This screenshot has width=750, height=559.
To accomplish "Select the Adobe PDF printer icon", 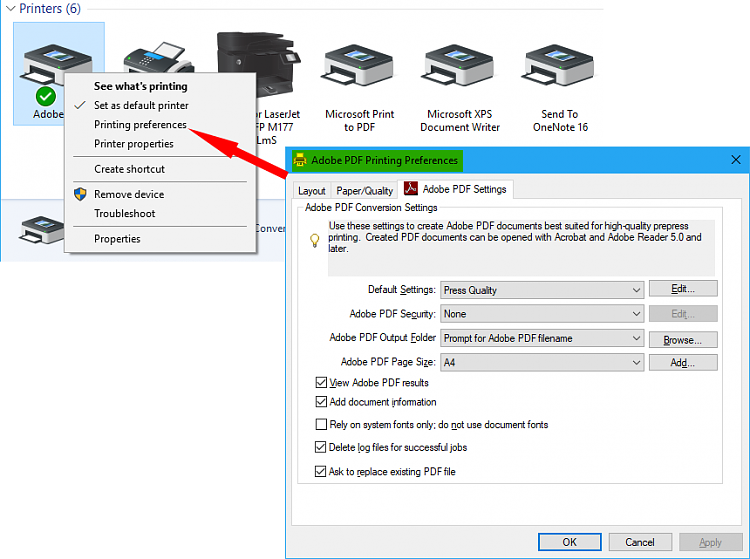I will click(x=57, y=65).
